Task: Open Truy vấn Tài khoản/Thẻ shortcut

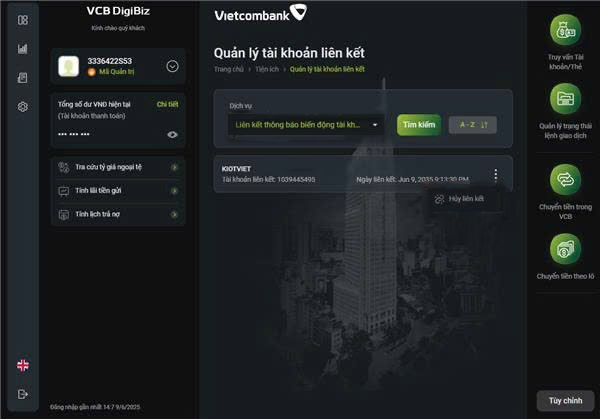Action: [x=565, y=41]
